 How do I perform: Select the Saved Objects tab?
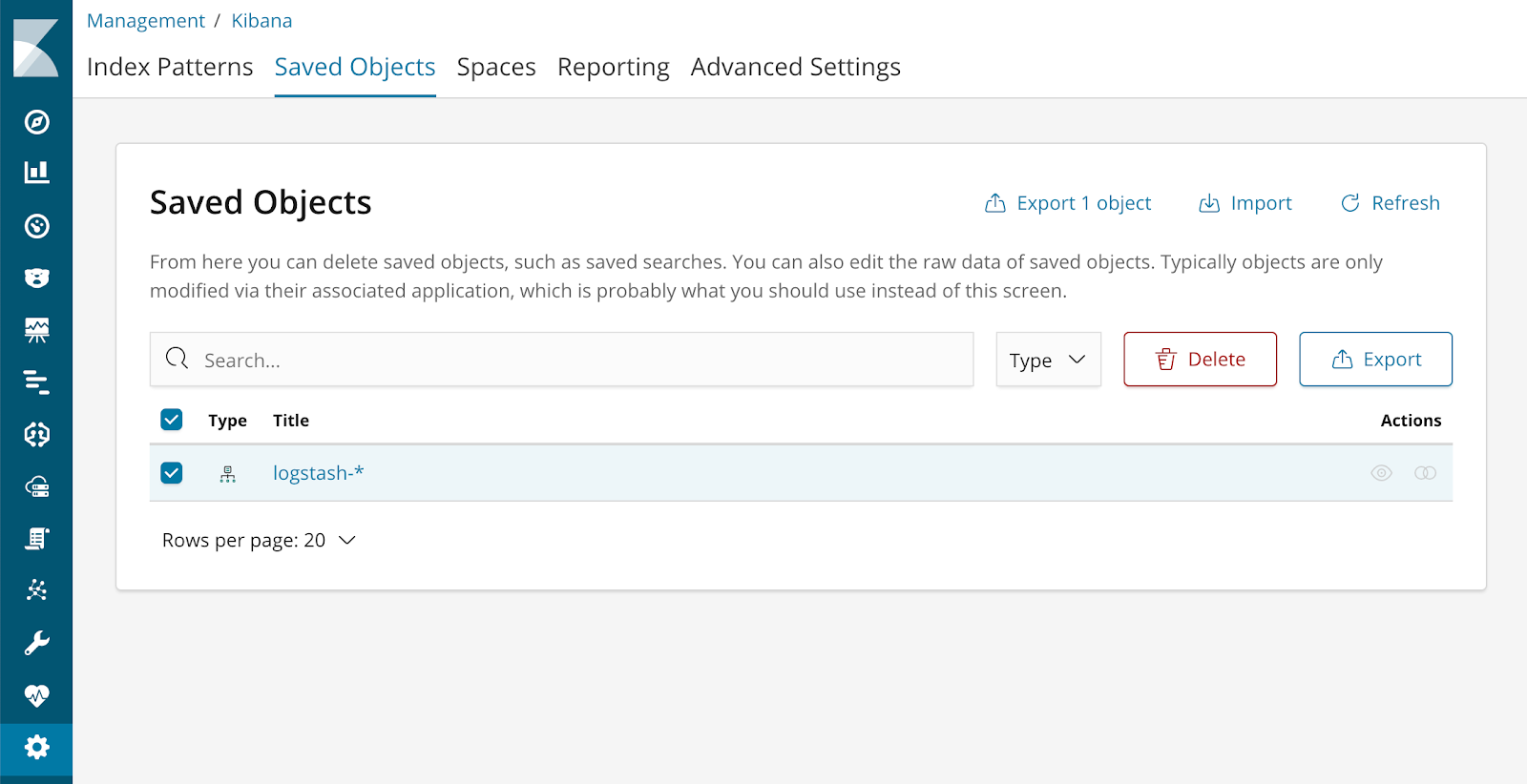[355, 67]
